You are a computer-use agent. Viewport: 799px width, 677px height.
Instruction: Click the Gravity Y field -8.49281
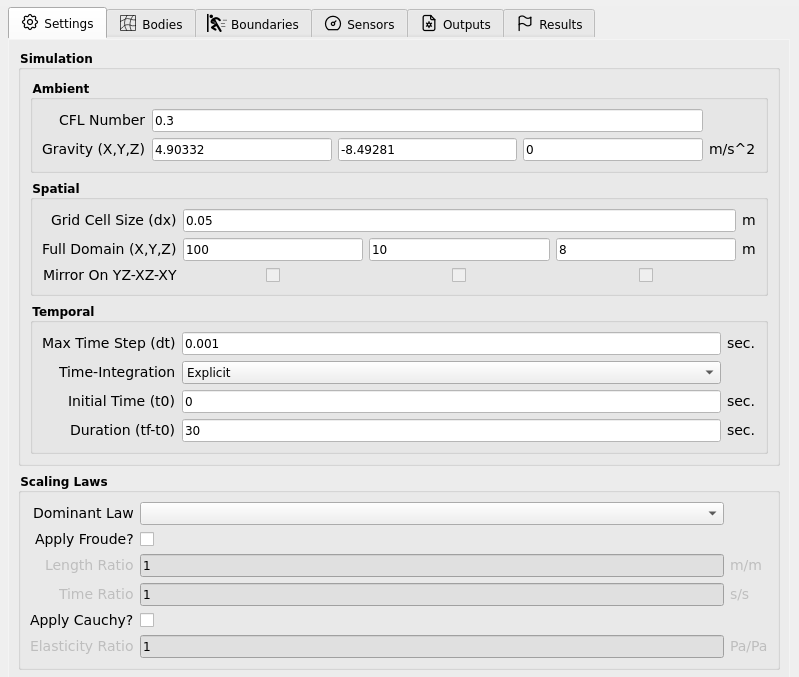(428, 150)
